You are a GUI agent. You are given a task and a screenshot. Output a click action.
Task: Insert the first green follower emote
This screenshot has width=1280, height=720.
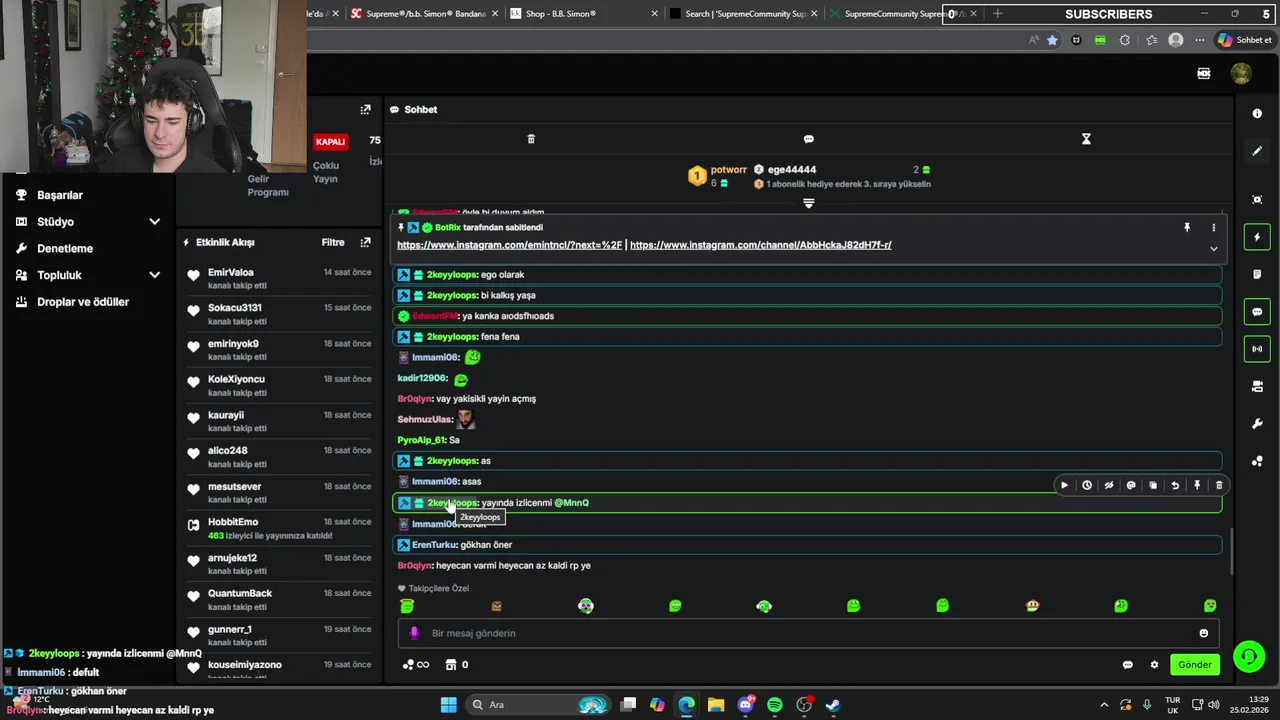407,606
